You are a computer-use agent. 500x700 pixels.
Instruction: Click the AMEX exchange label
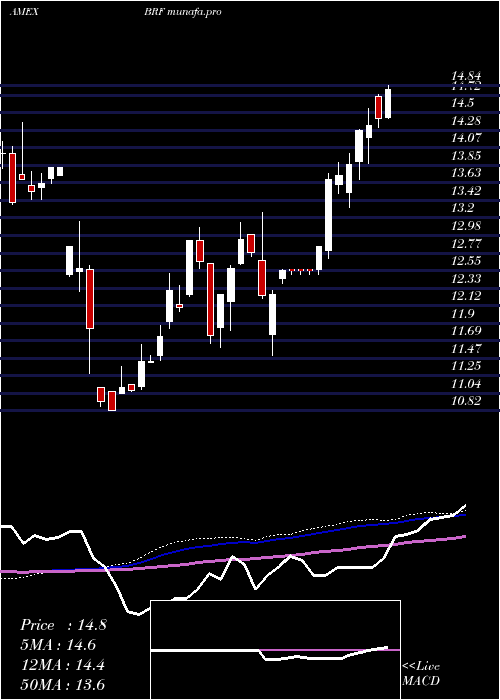[x=24, y=12]
